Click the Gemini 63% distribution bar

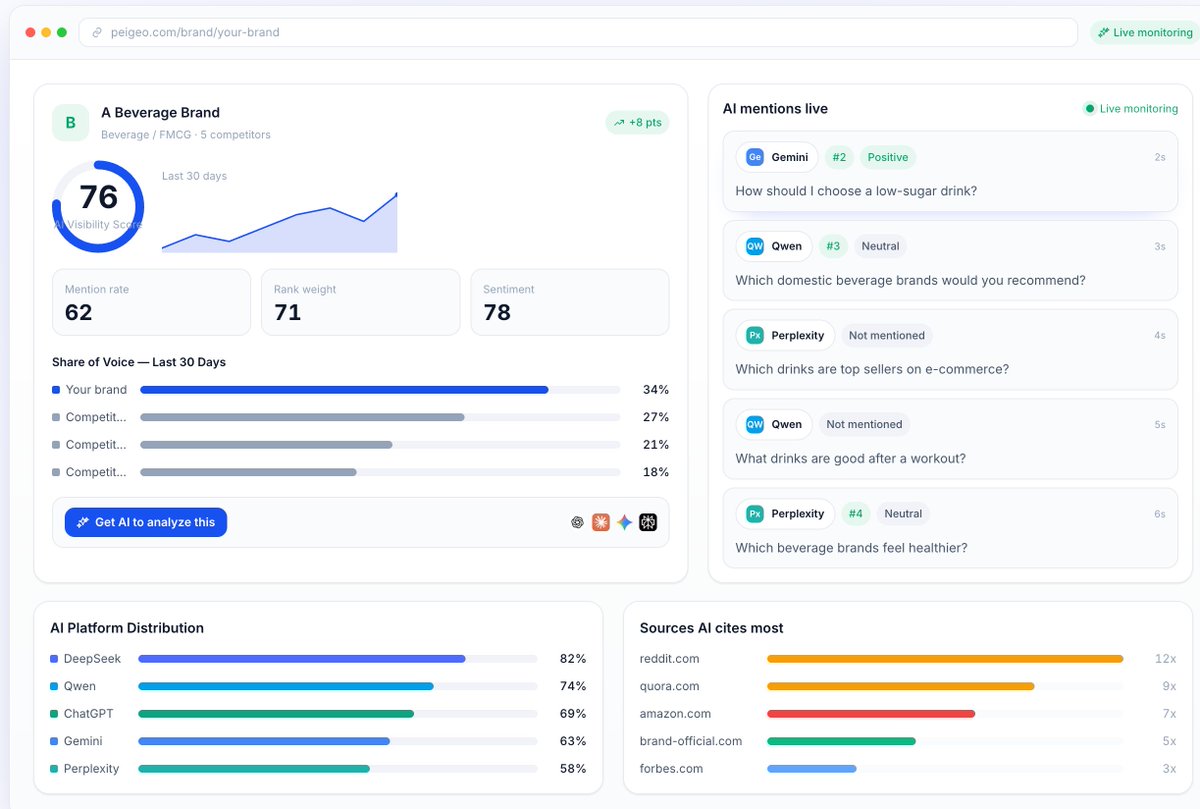(x=264, y=741)
